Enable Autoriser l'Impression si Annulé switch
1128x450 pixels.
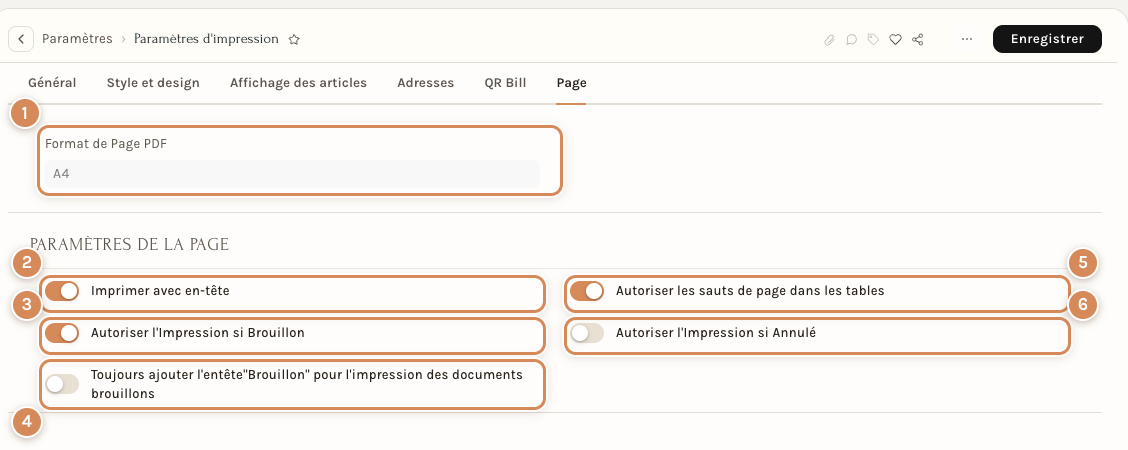click(587, 334)
